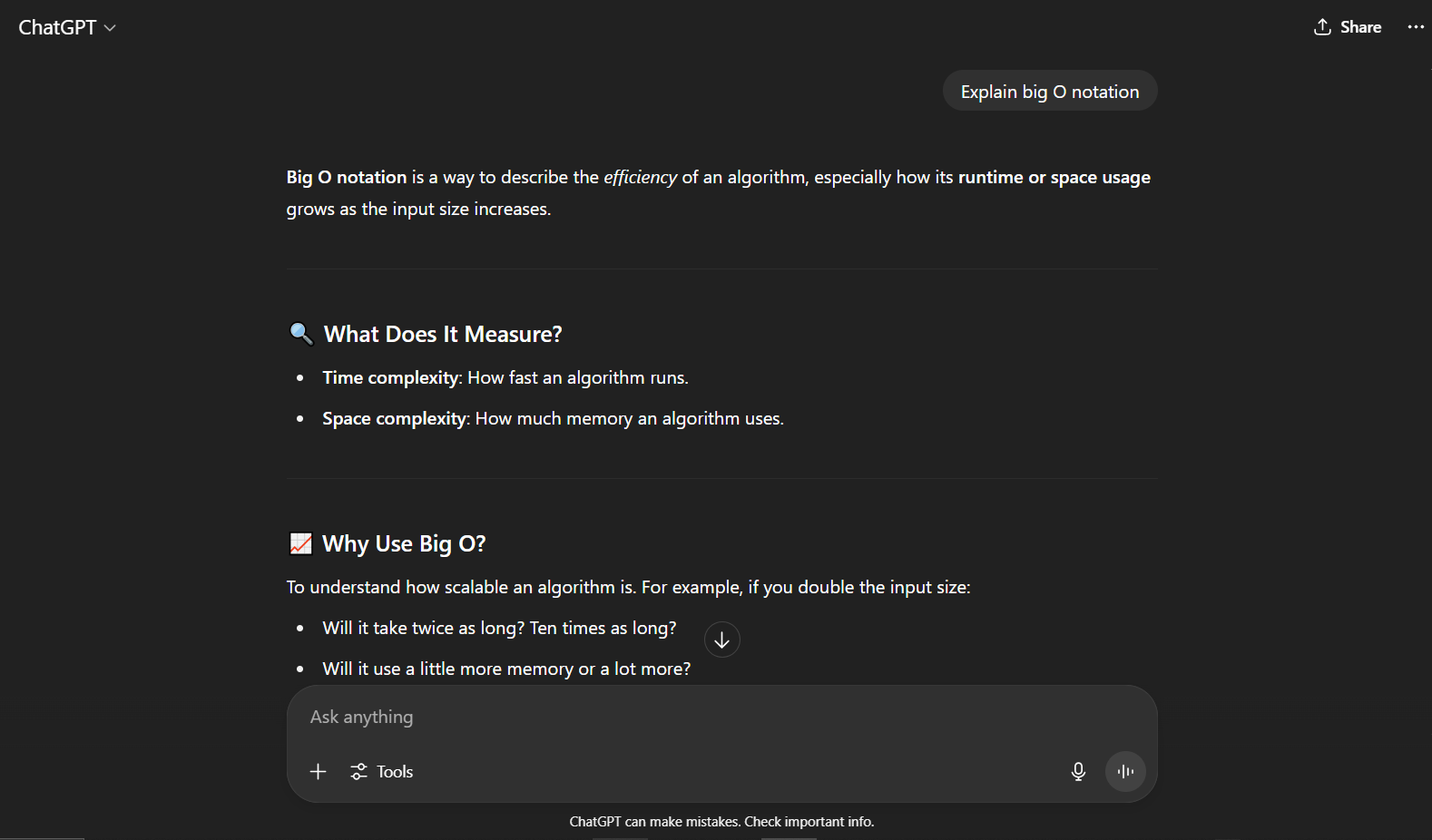
Task: Click the plus icon to attach files
Action: 318,772
